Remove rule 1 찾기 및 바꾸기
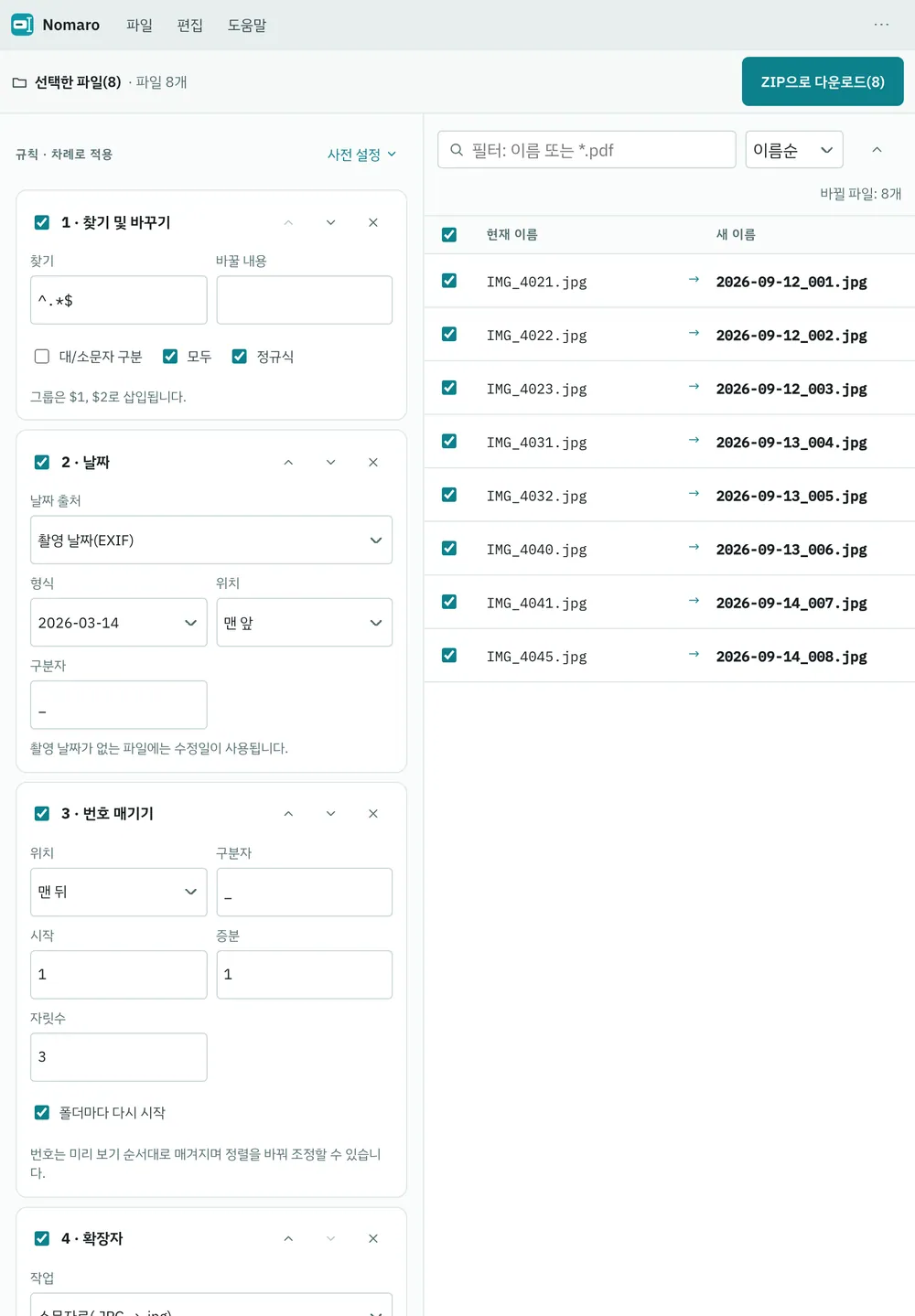 coord(373,222)
